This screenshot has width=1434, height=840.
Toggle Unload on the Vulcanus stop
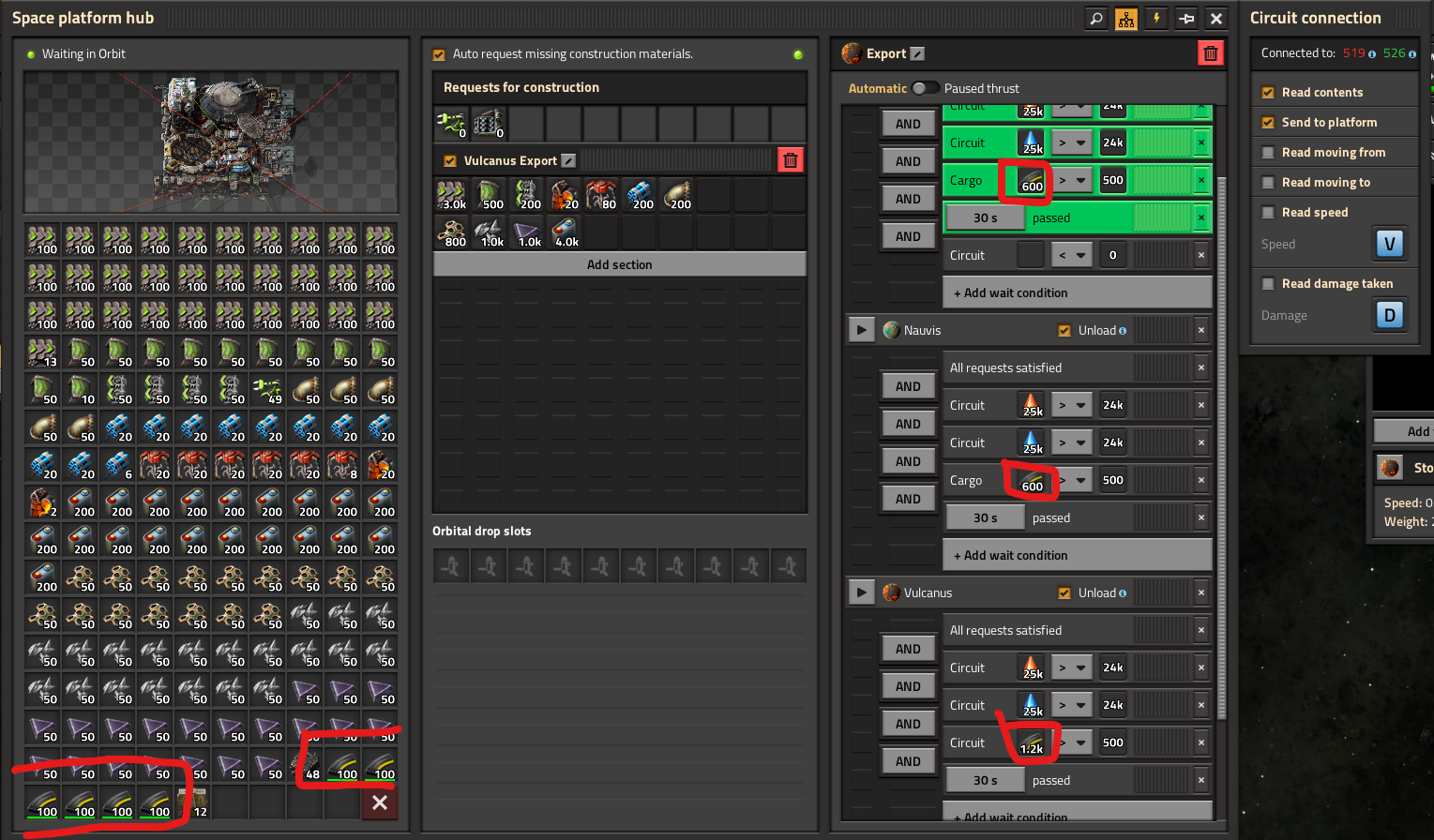[1064, 592]
